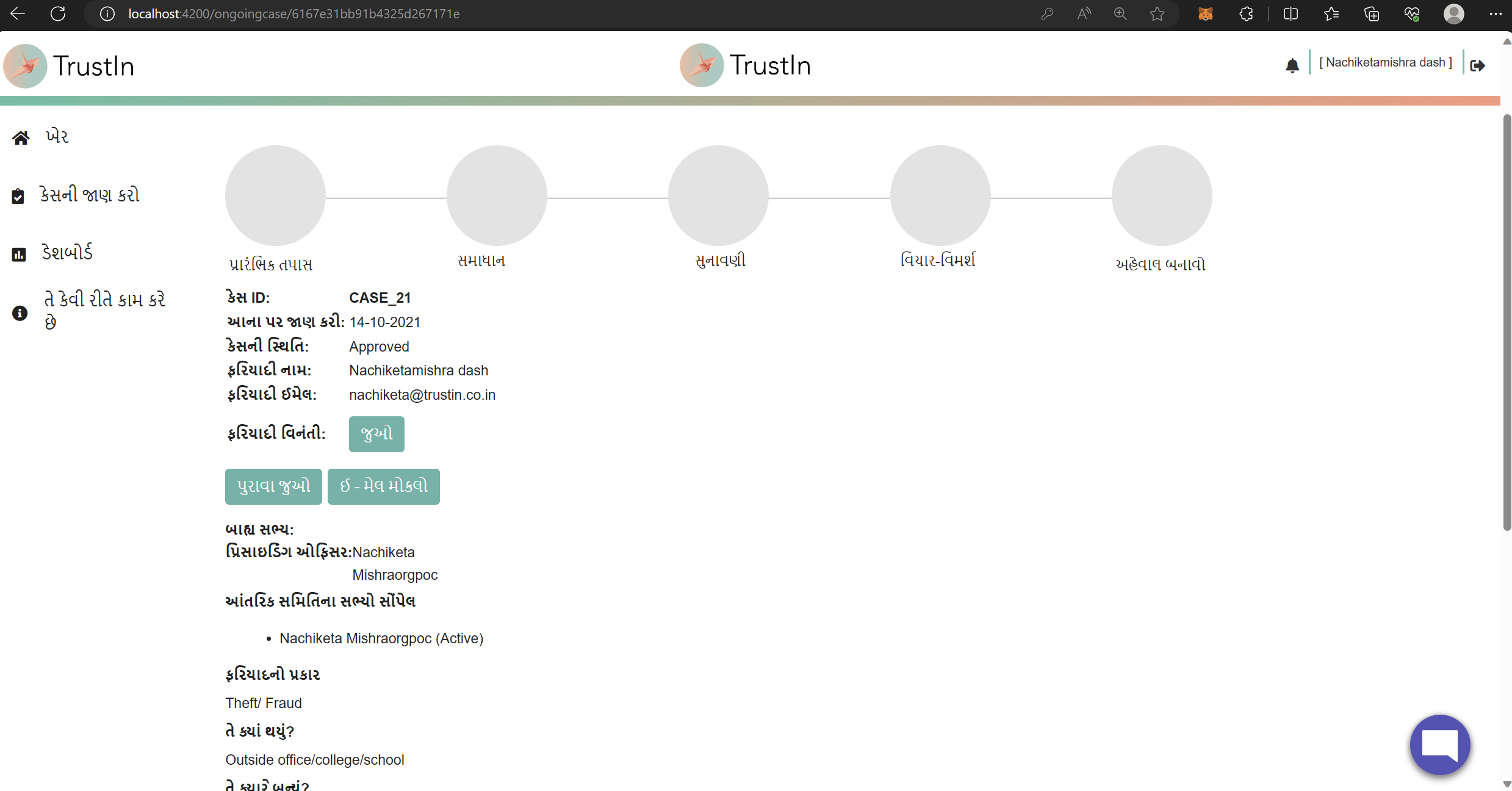Select કેસની જાણ કરો menu item
The width and height of the screenshot is (1512, 791).
pyautogui.click(x=90, y=195)
